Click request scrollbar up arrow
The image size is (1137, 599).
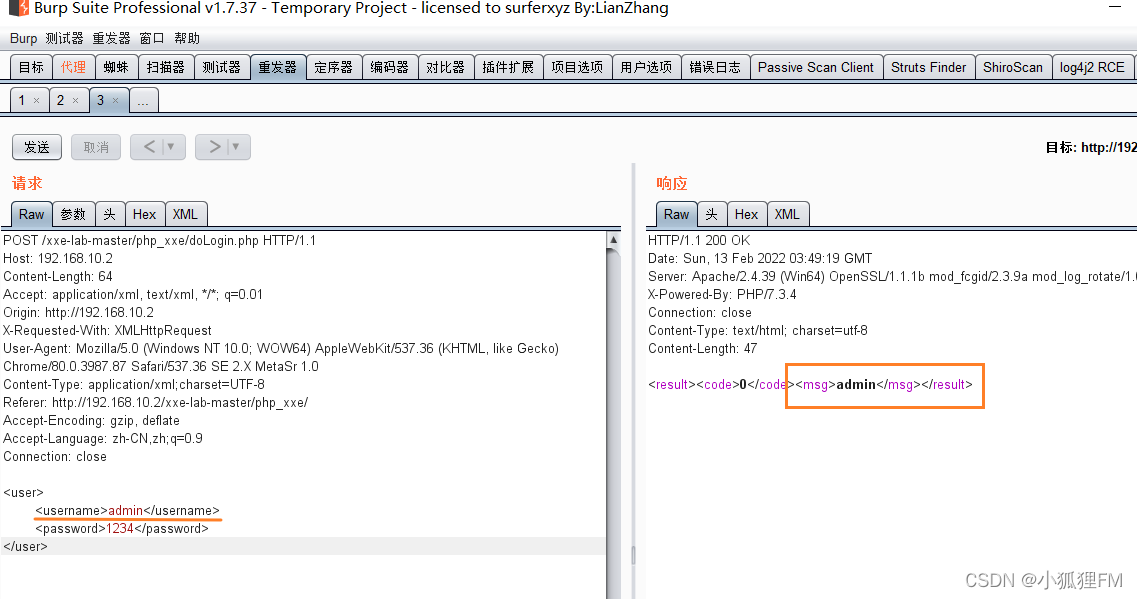(x=613, y=240)
